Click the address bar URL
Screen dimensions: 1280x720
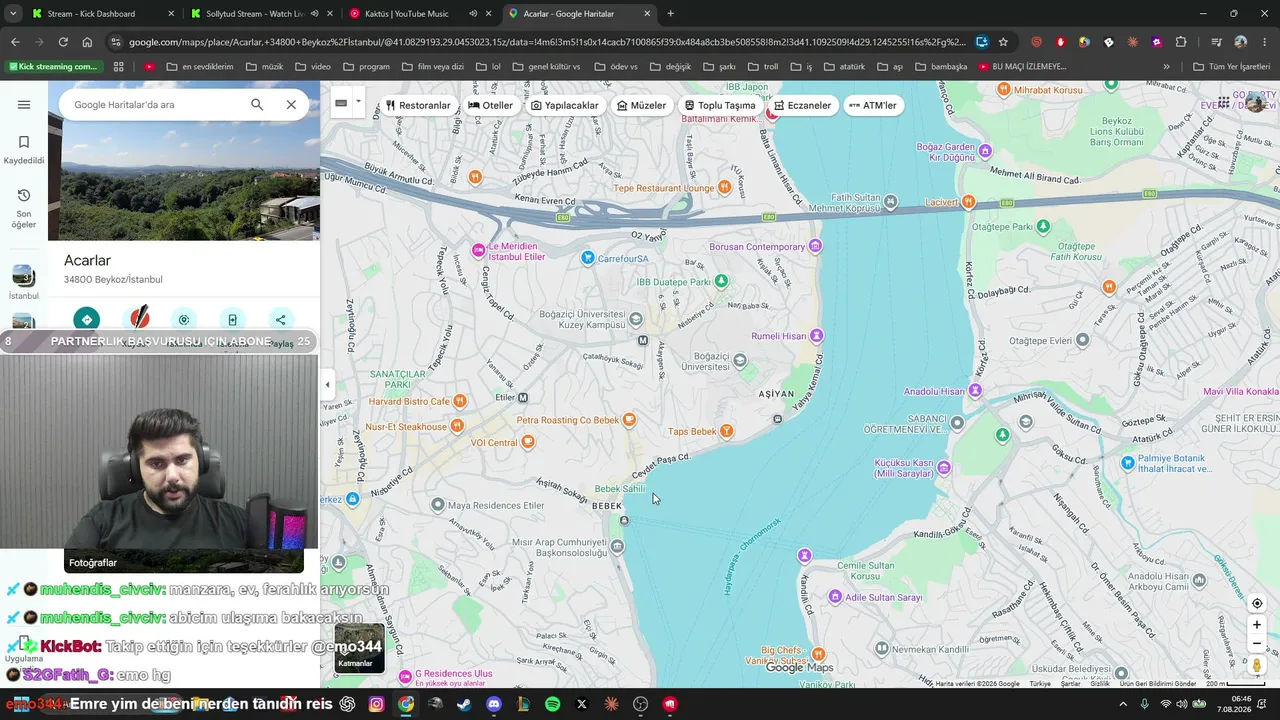point(547,42)
